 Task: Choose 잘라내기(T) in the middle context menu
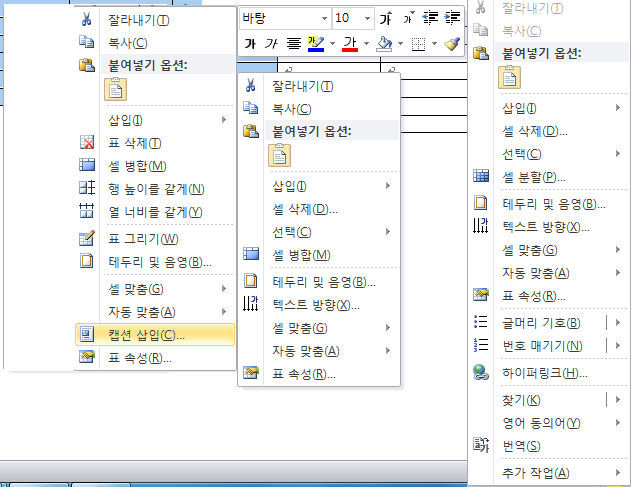[319, 86]
